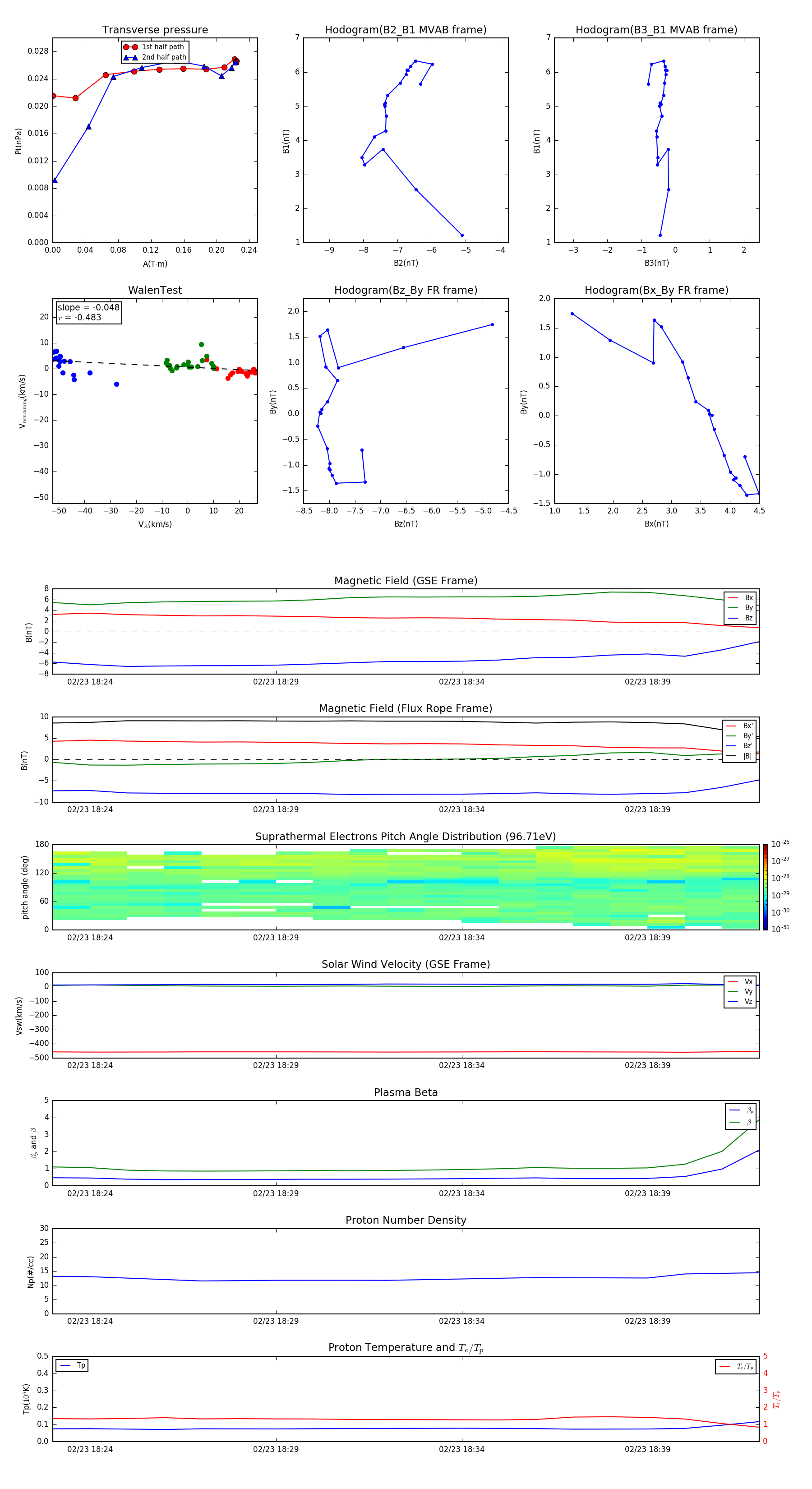Image resolution: width=812 pixels, height=1489 pixels.
Task: Click the '10^-26' colorbar tick label
Action: click(780, 844)
